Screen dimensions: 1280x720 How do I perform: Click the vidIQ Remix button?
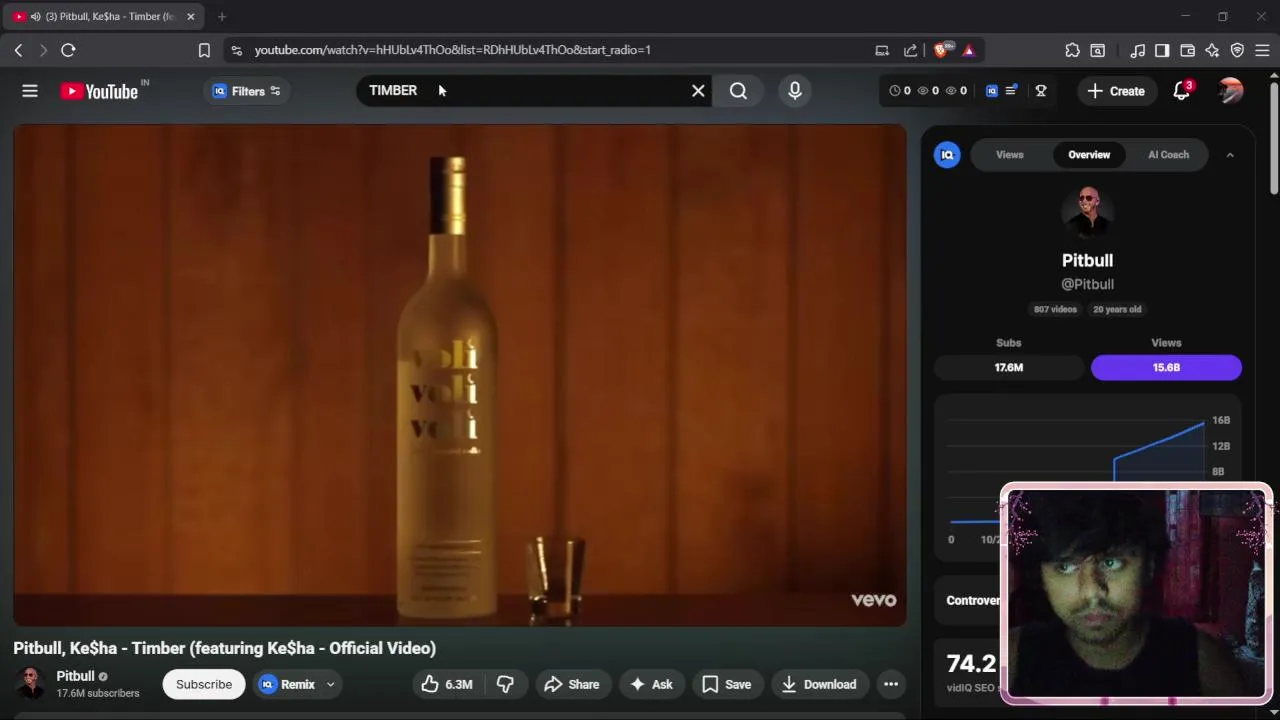pos(287,684)
